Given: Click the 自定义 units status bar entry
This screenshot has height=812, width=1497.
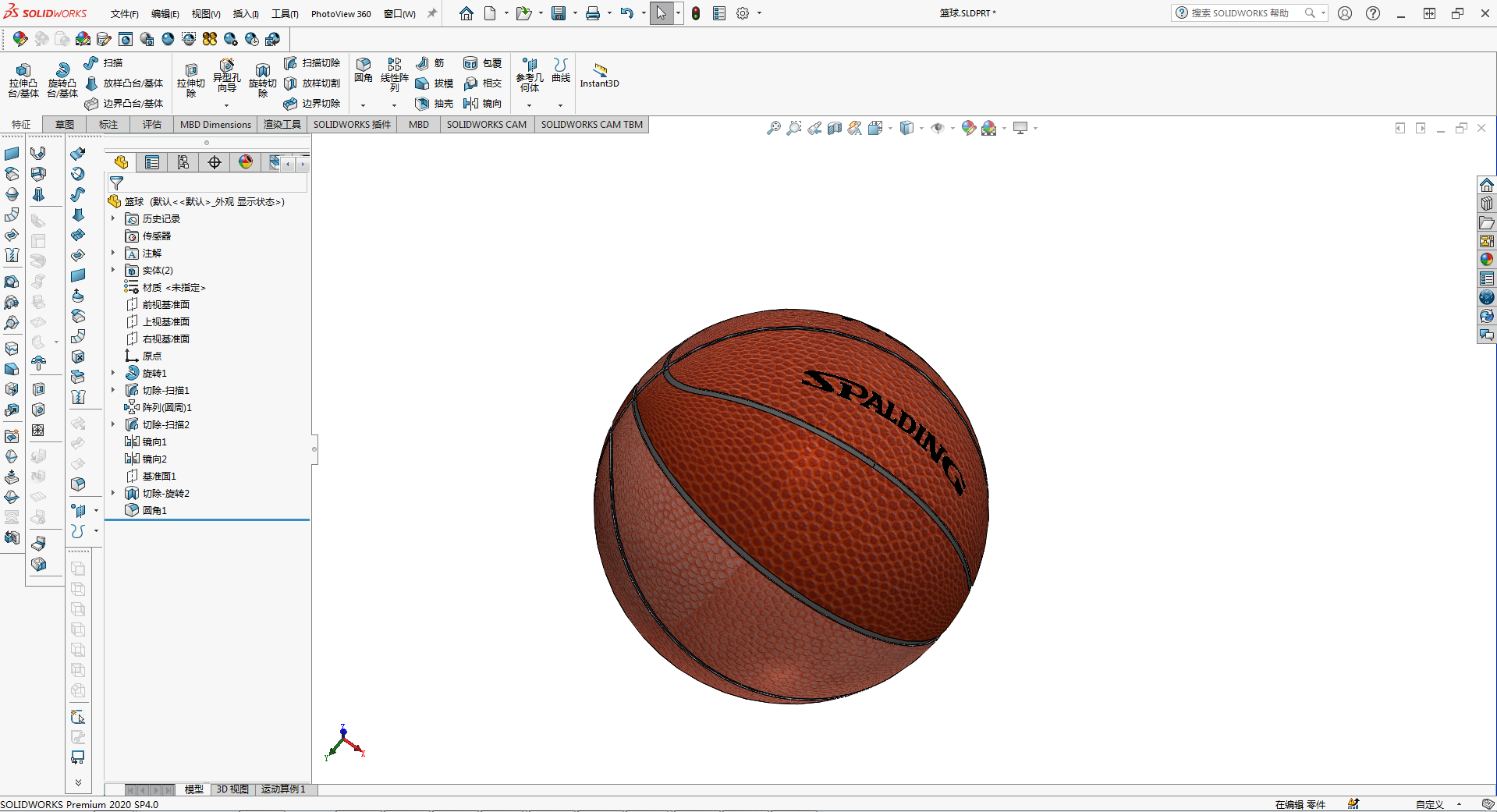Looking at the screenshot, I should pos(1430,805).
